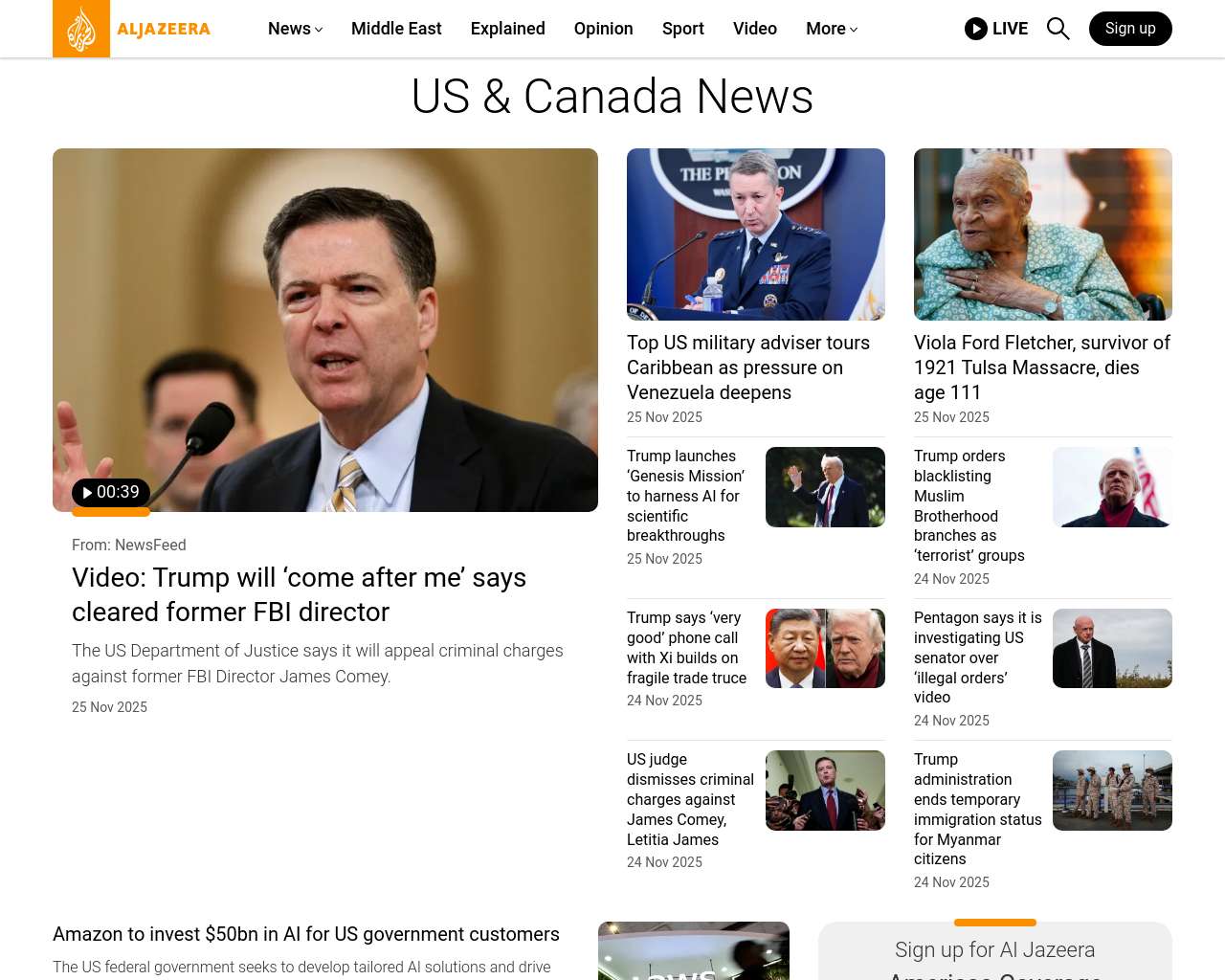Open Muslim Brotherhood blacklisting article
This screenshot has width=1225, height=980.
(969, 505)
